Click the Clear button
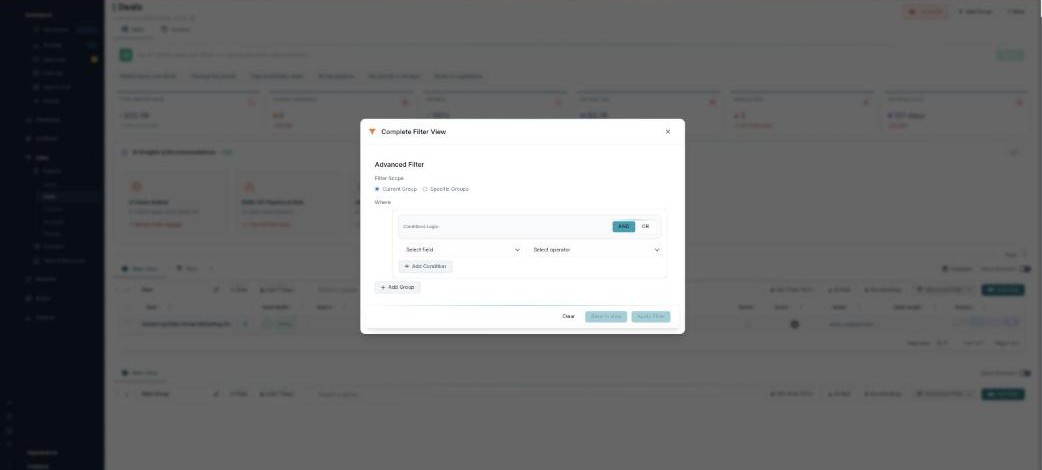The image size is (1042, 470). 568,316
